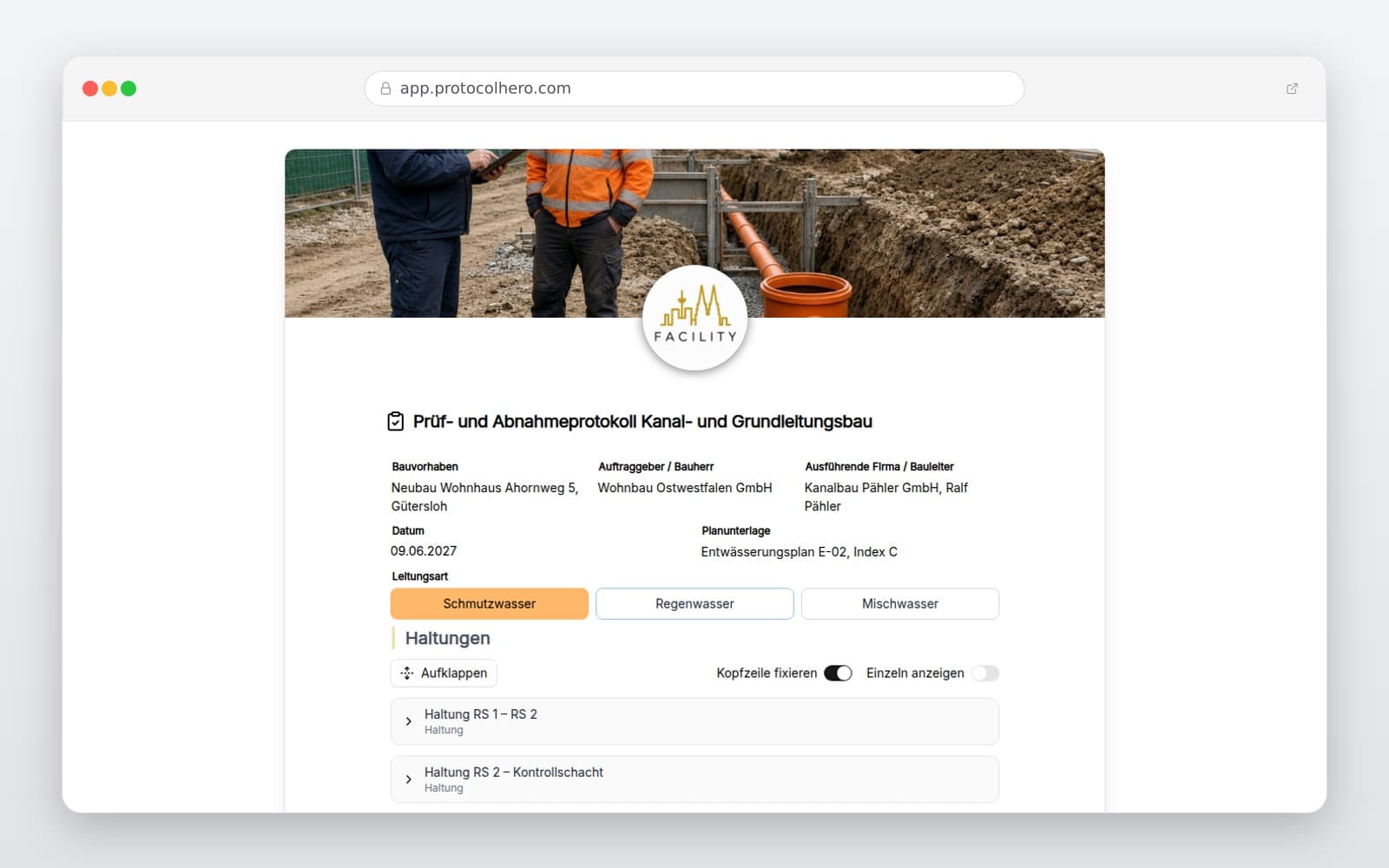Click the Haltungen section heading
The image size is (1389, 868).
[448, 638]
